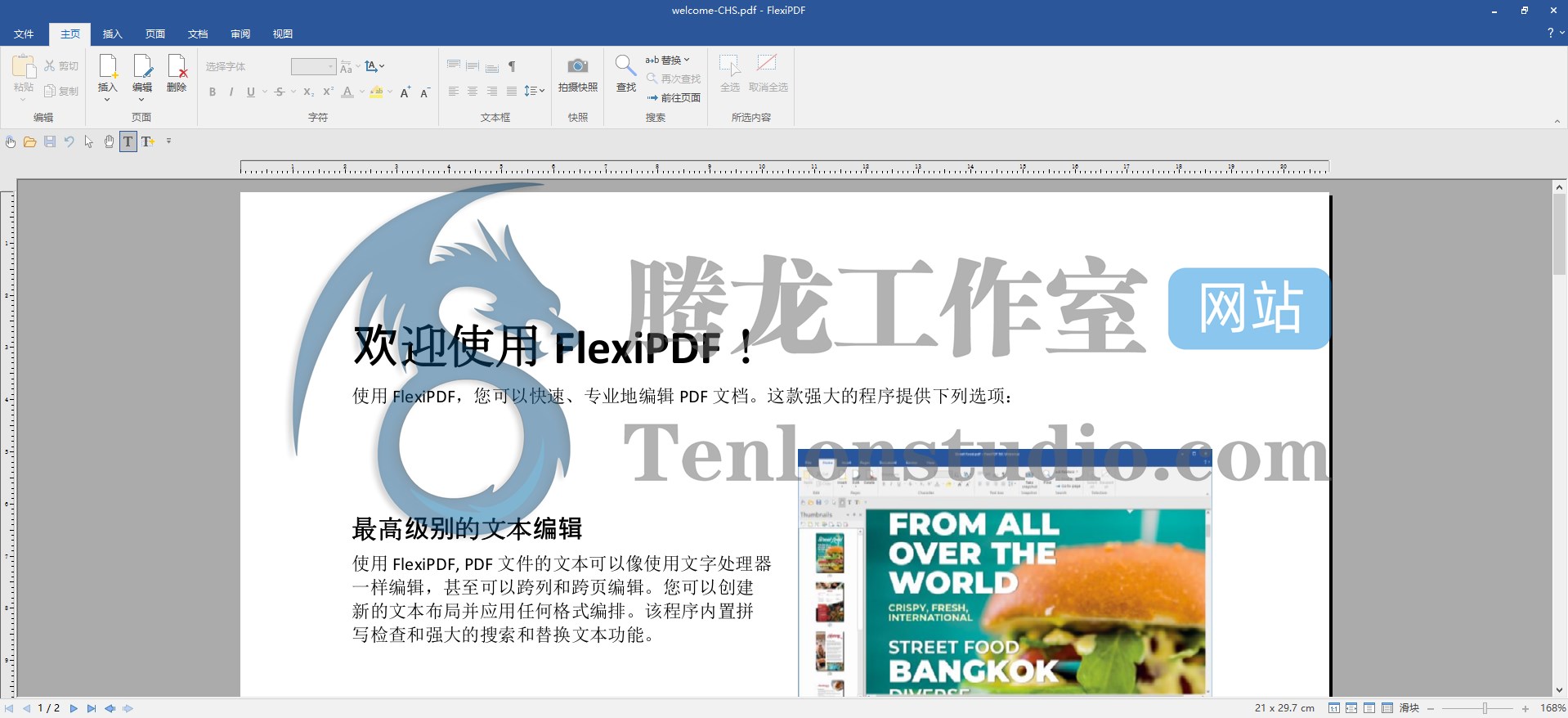
Task: Click the Open folder icon in quick toolbar
Action: click(29, 141)
